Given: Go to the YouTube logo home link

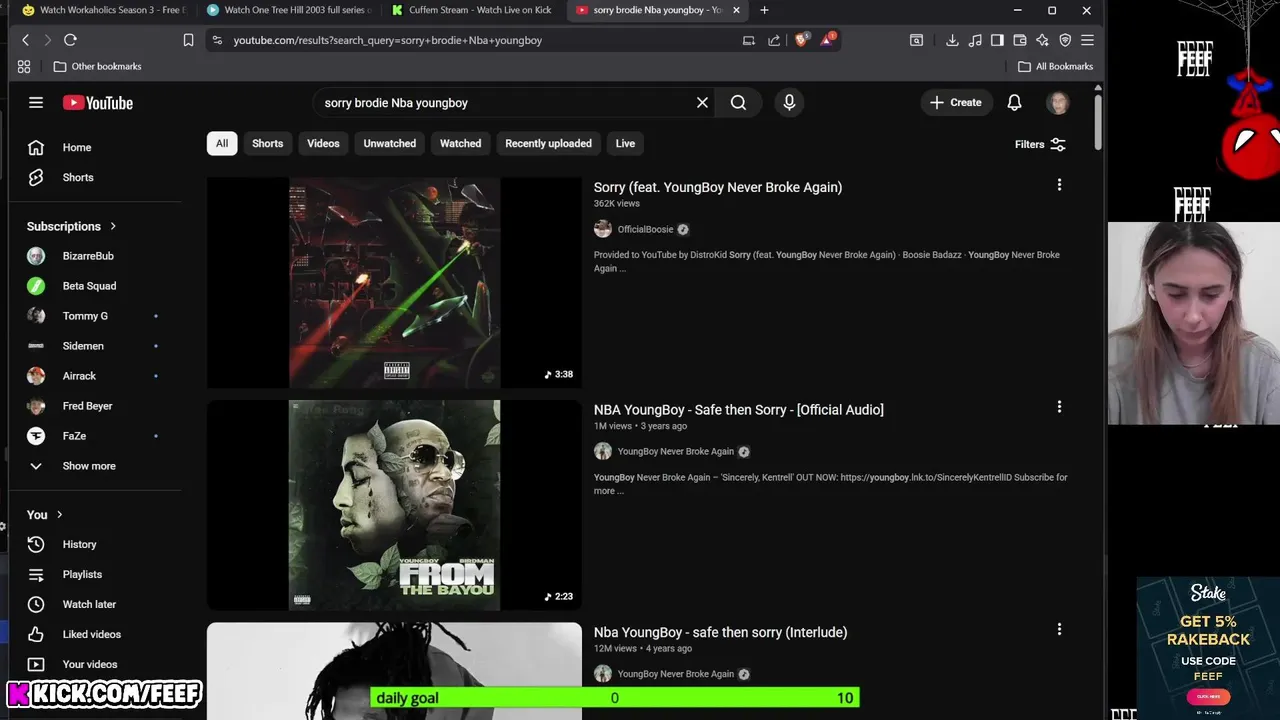Looking at the screenshot, I should click(x=98, y=102).
